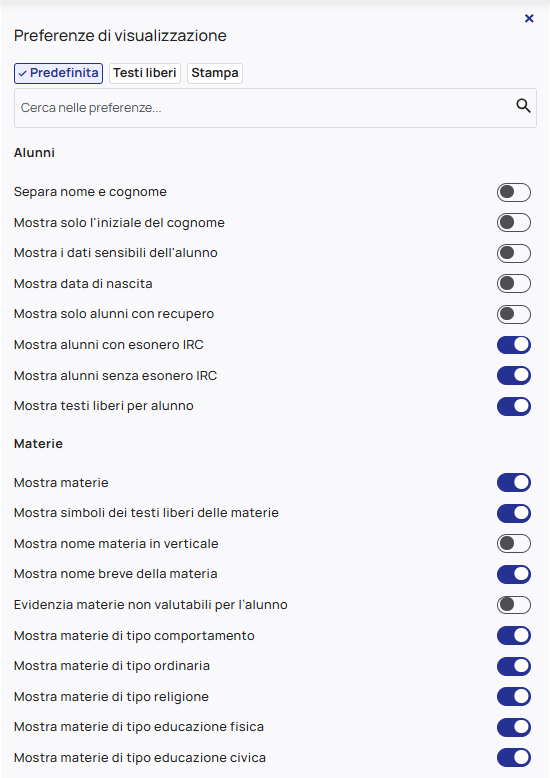Enable Evidenzia materie non valutabili per l'alunno
550x778 pixels.
click(514, 605)
